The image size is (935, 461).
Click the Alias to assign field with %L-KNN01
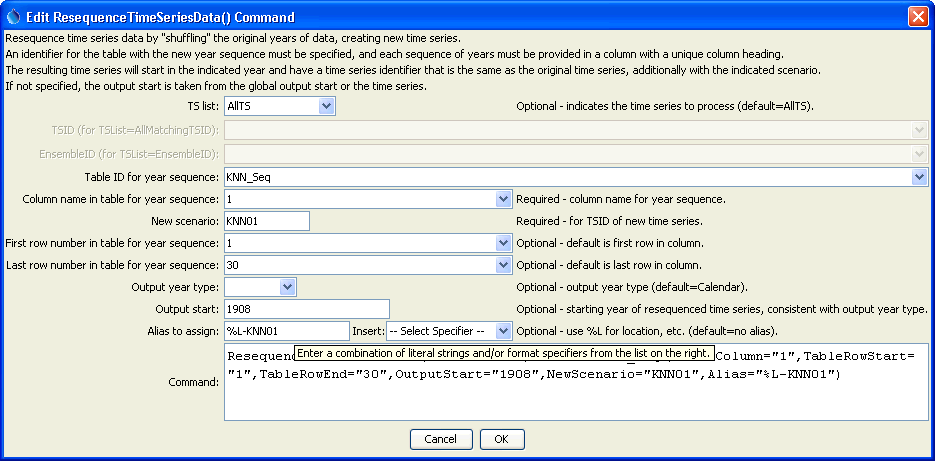287,331
